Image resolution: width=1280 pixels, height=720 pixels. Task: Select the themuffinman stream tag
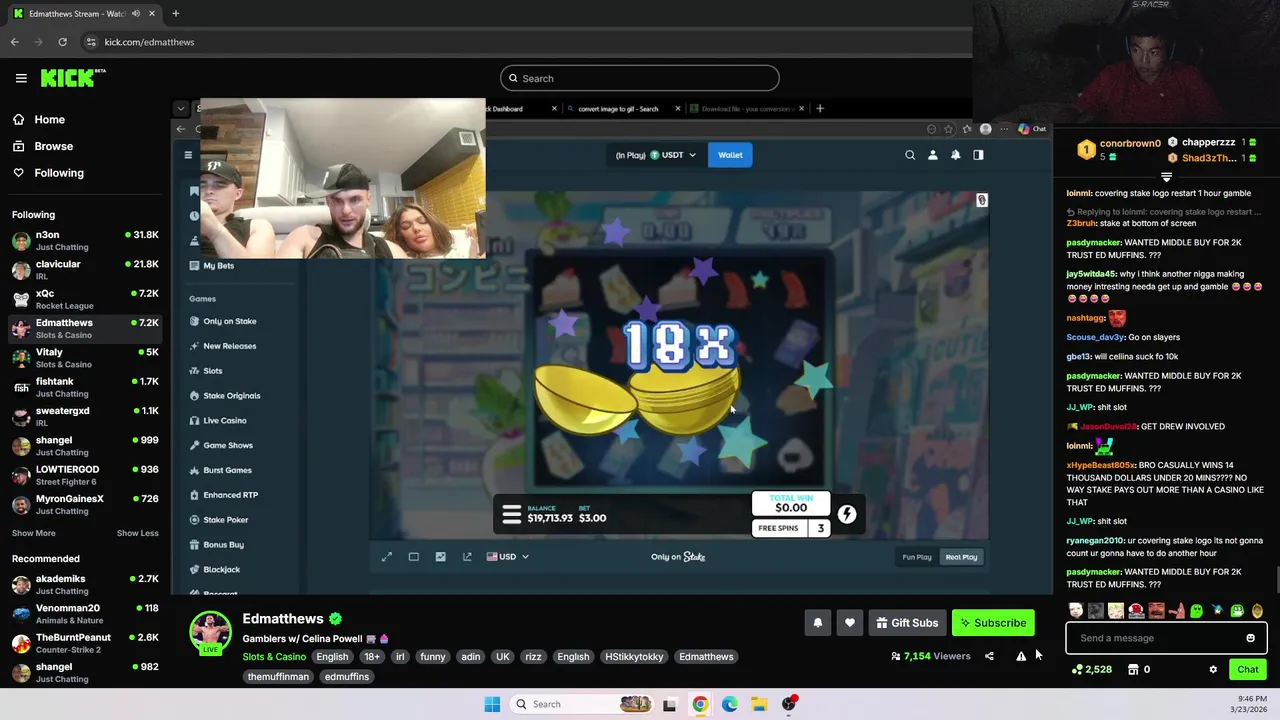point(278,677)
